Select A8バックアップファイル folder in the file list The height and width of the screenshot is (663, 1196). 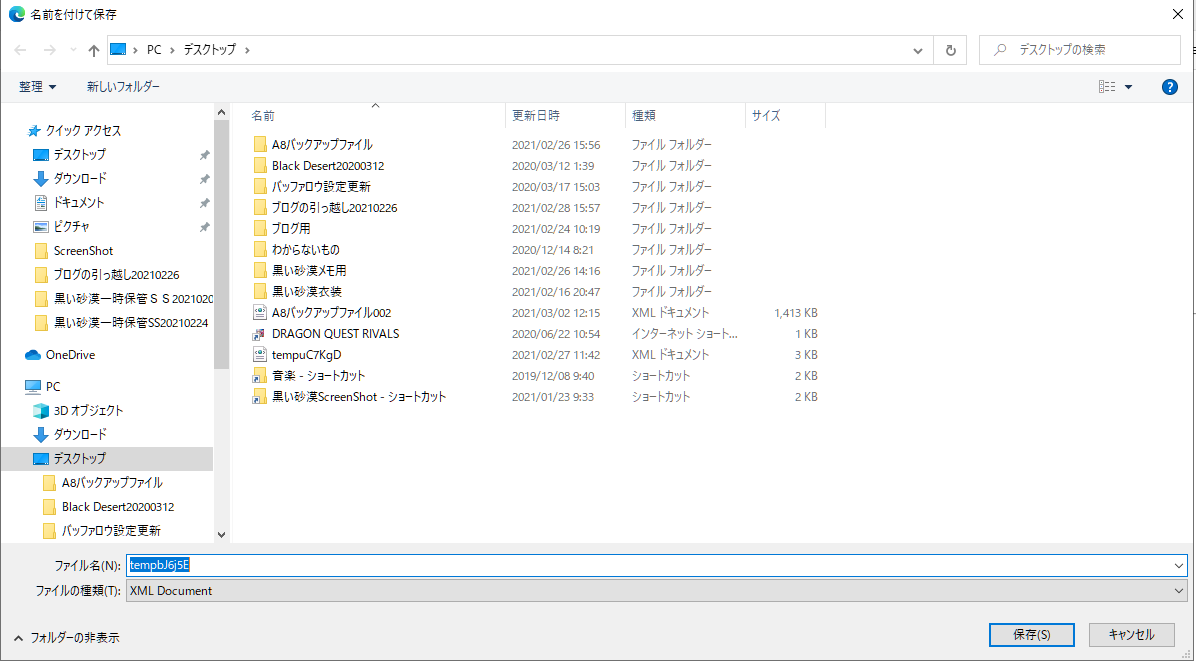point(322,145)
